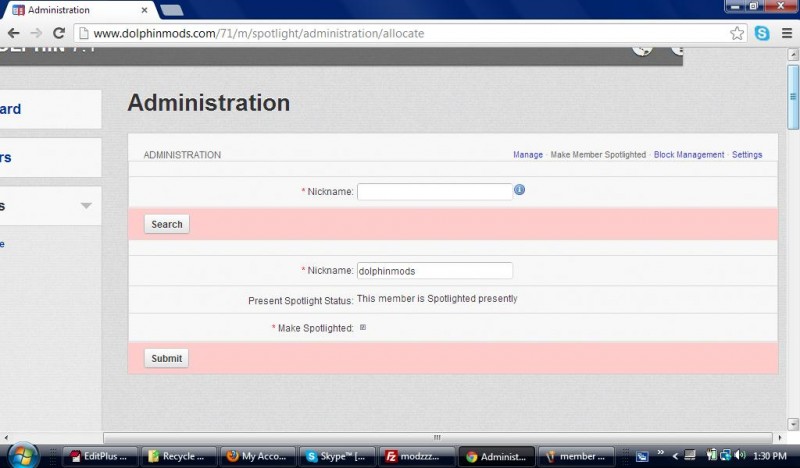Bookmark the page with the star icon
Screen dimensions: 800x468
click(x=737, y=33)
